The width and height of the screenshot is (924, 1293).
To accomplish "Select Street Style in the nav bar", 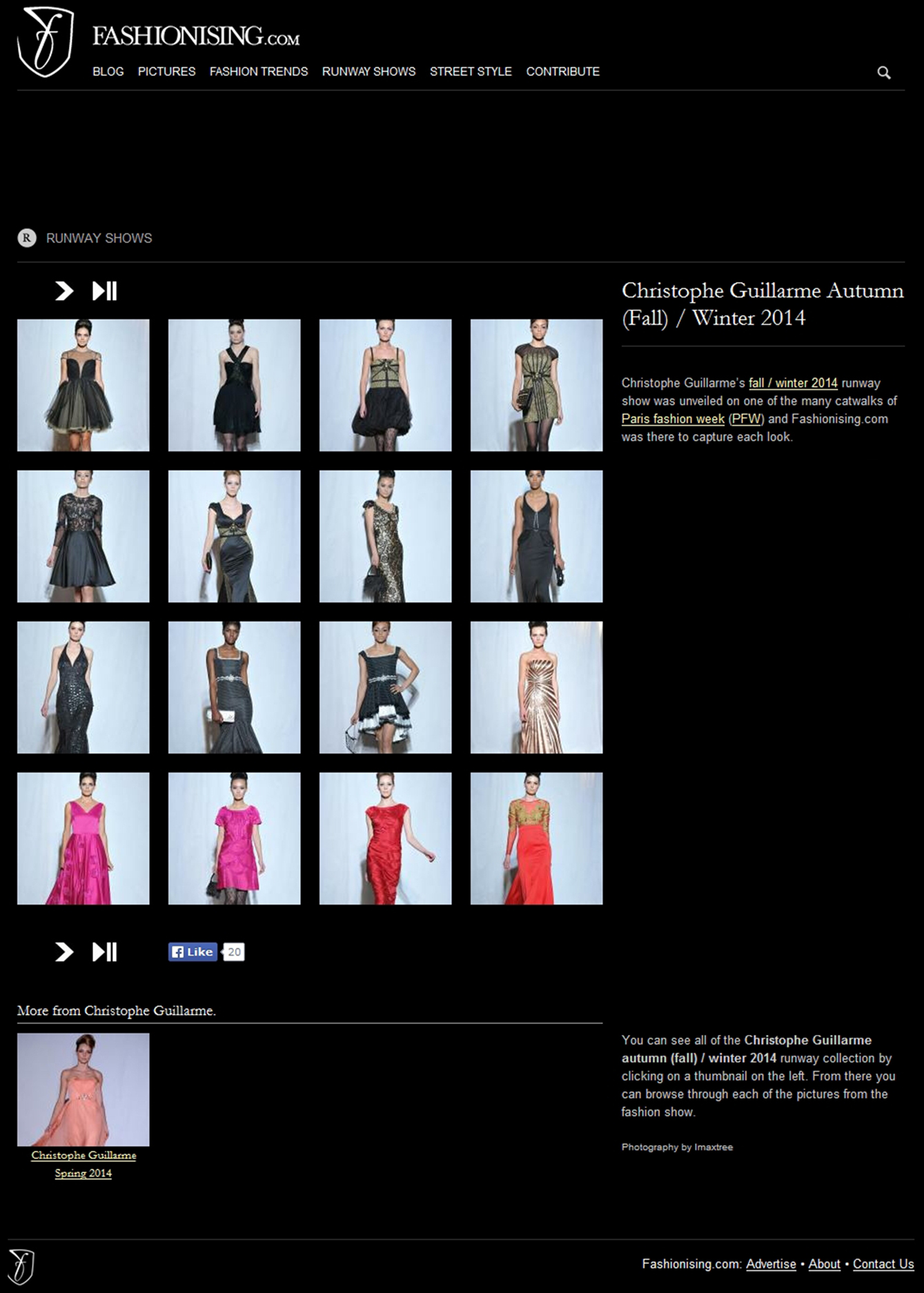I will (471, 72).
